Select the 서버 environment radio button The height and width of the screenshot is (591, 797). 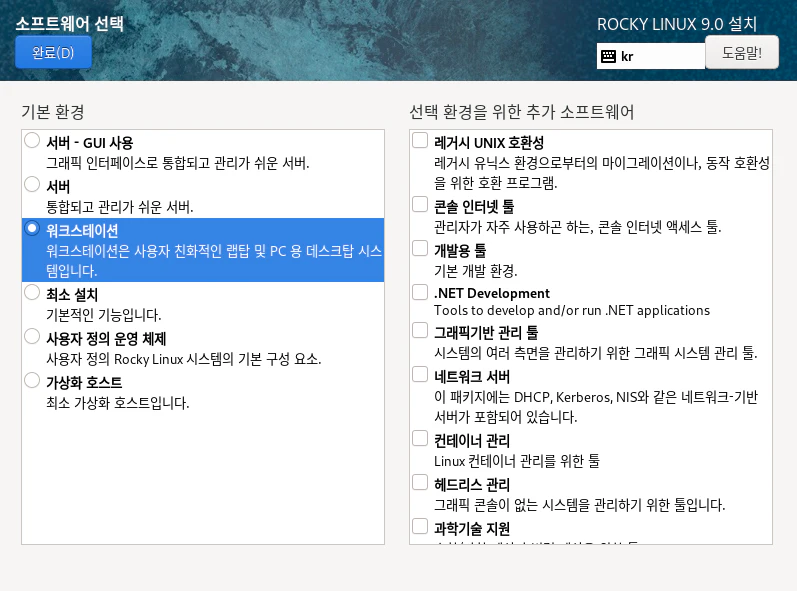32,184
